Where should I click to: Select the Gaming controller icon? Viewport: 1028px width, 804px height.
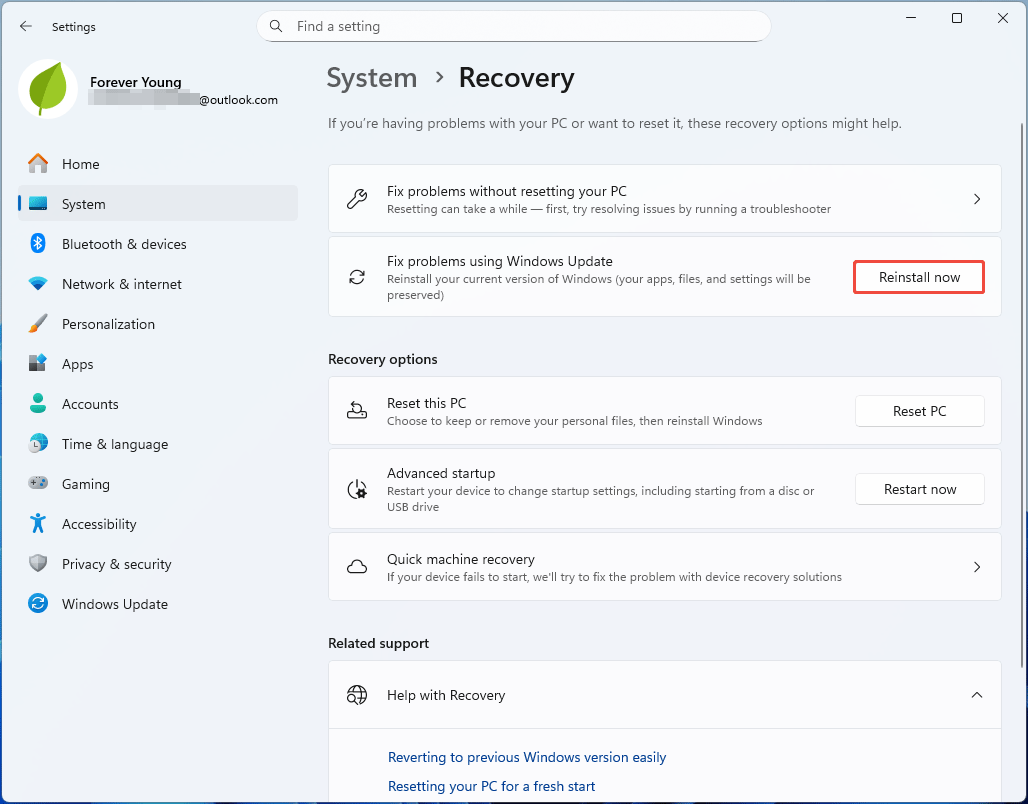(x=38, y=484)
